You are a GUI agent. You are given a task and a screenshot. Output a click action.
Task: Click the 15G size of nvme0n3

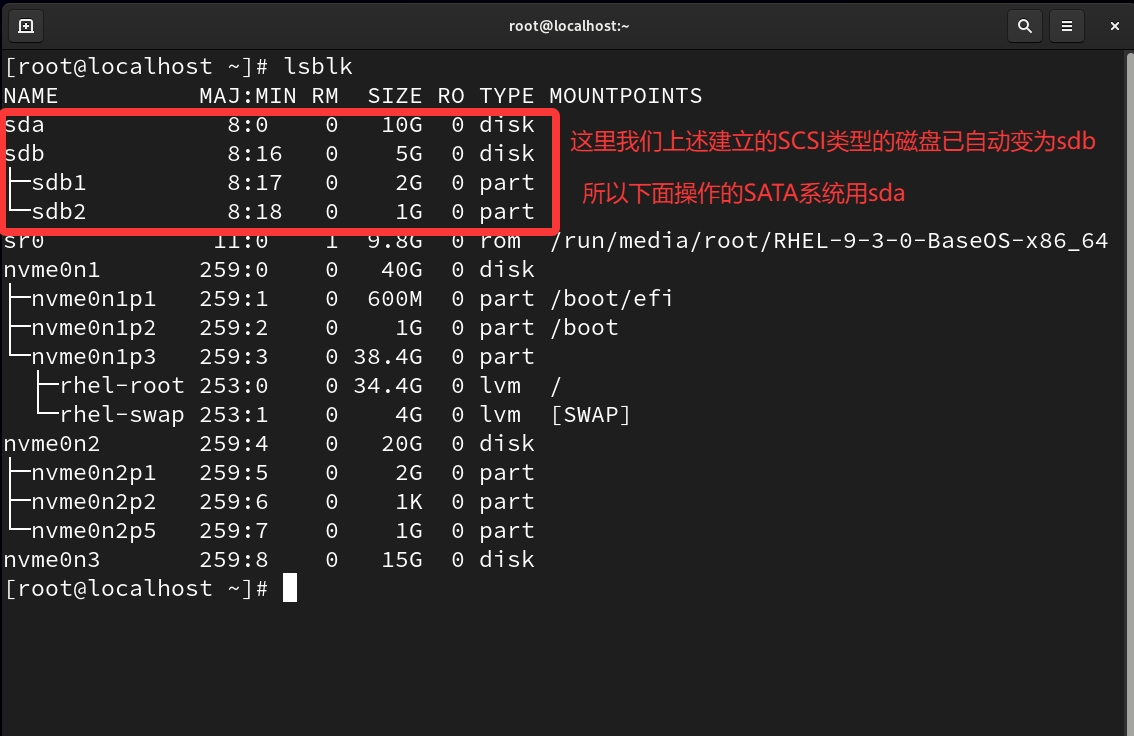pyautogui.click(x=402, y=560)
